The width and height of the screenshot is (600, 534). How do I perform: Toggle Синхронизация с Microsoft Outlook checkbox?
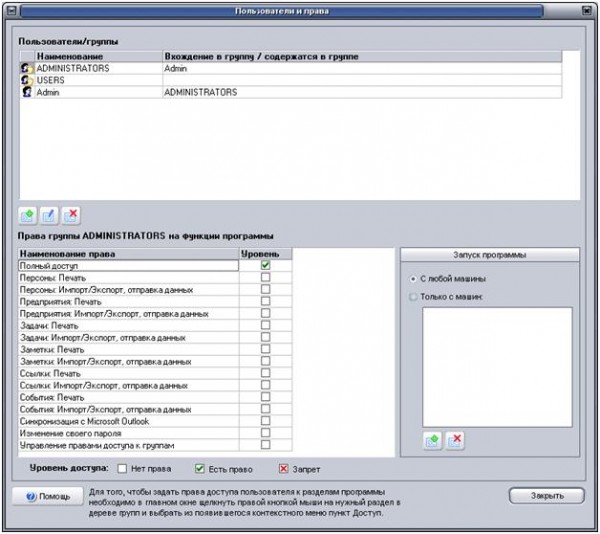click(266, 421)
